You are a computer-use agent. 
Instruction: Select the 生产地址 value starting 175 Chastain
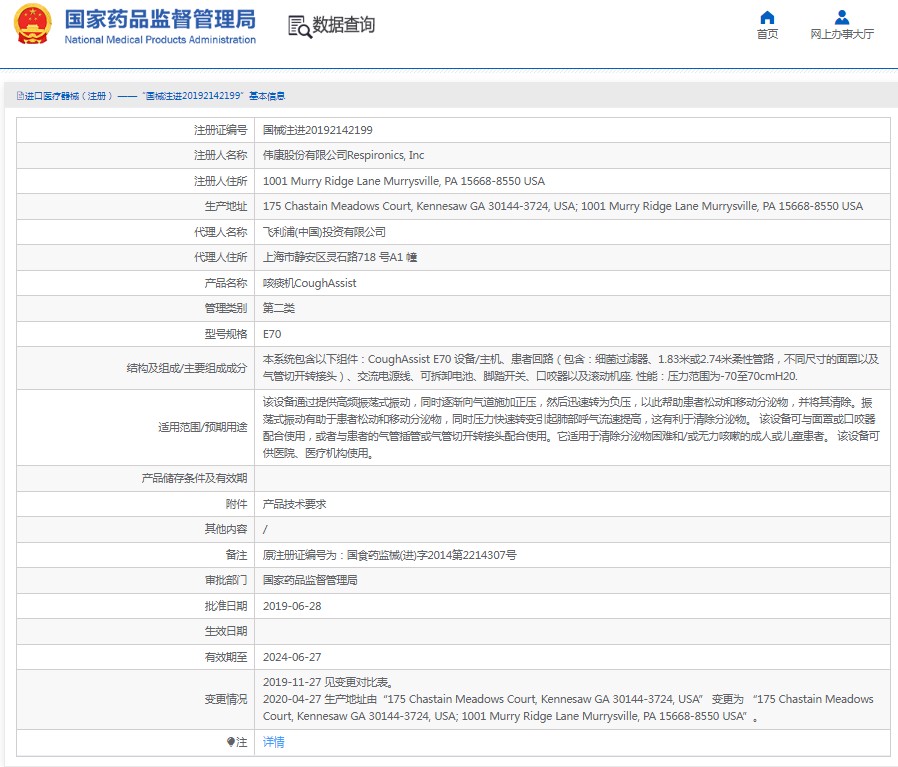click(562, 206)
